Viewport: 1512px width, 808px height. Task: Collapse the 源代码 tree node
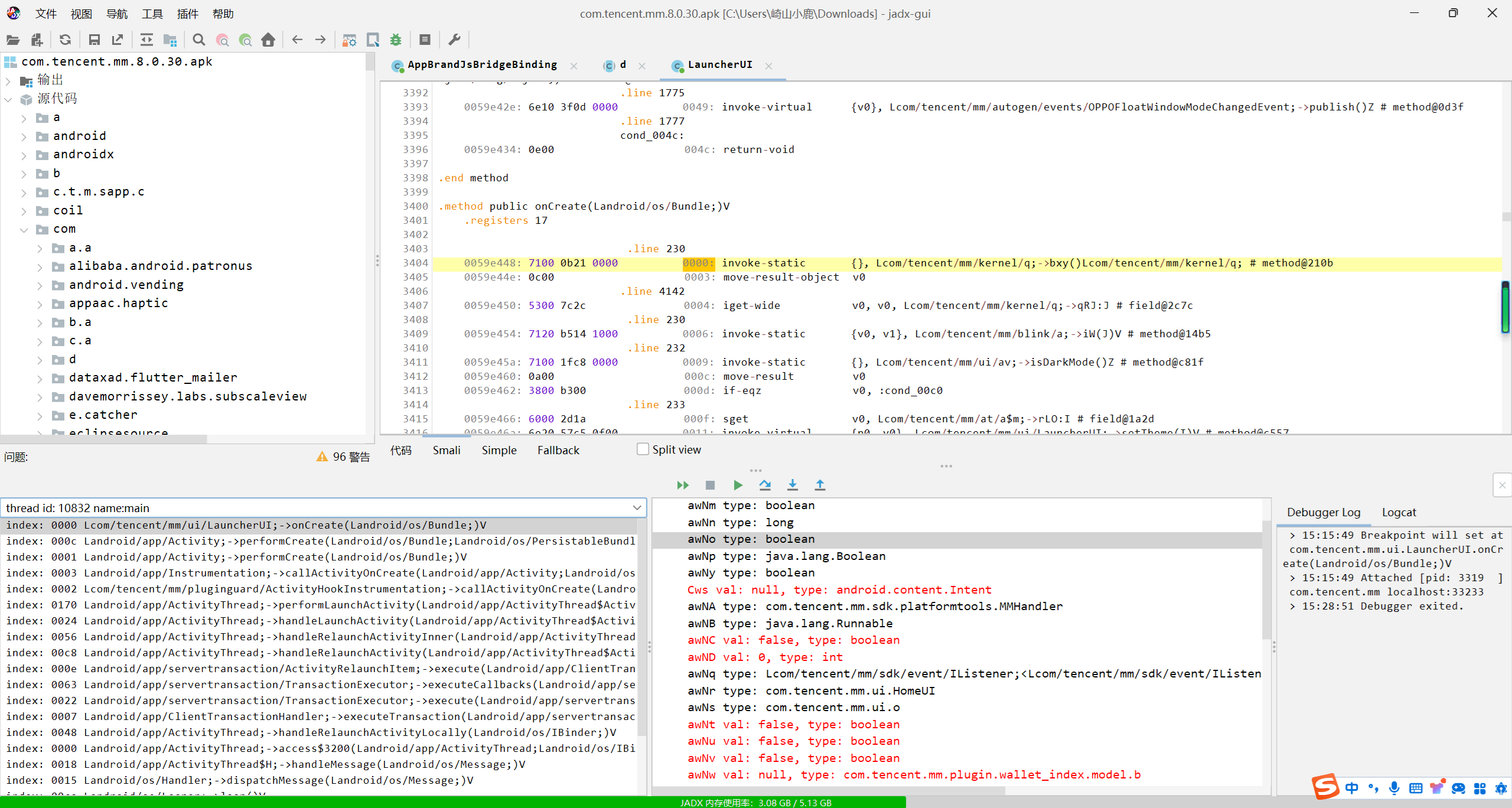point(8,99)
